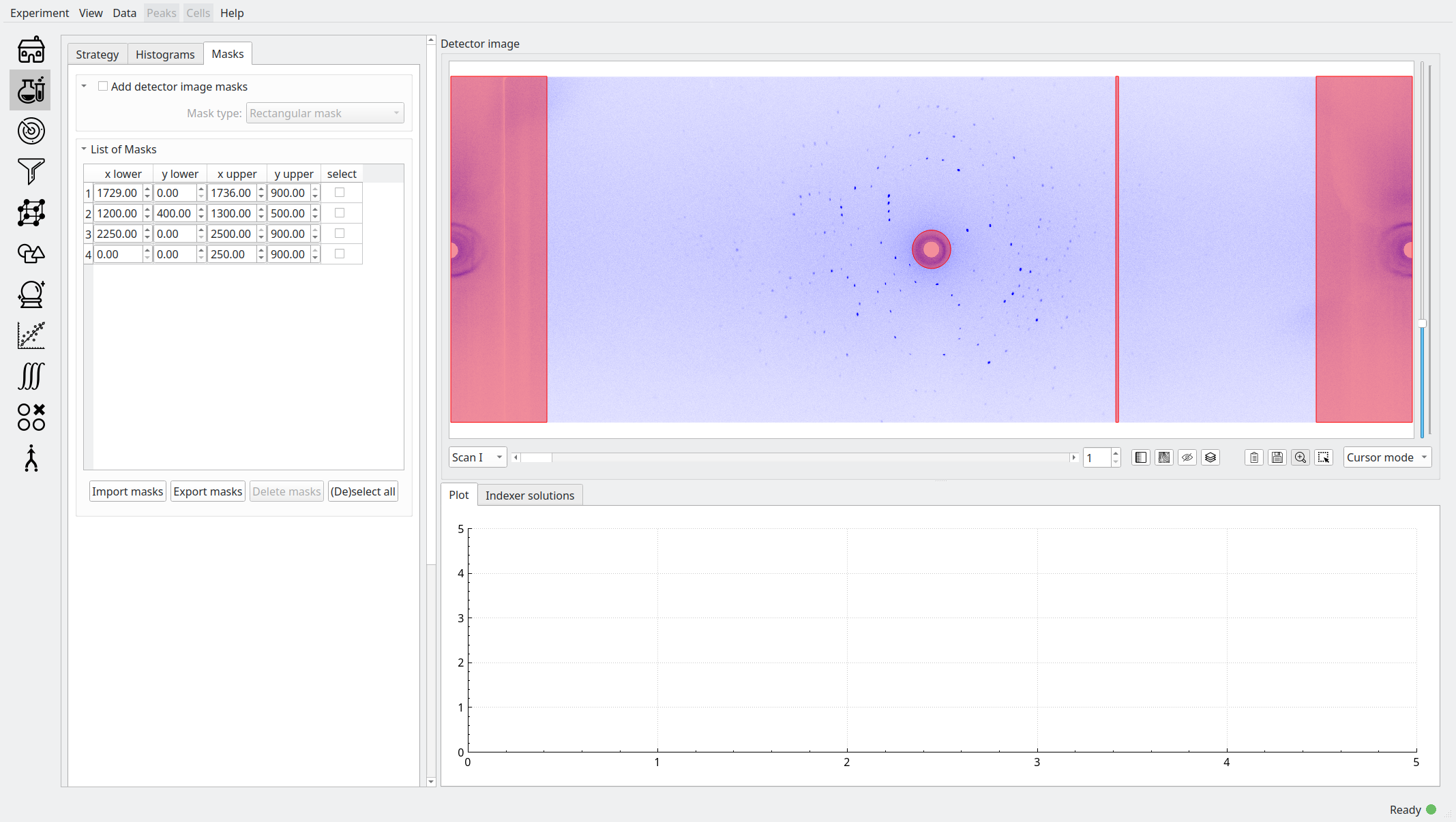
Task: Open the Indexer solutions tab
Action: coord(529,496)
